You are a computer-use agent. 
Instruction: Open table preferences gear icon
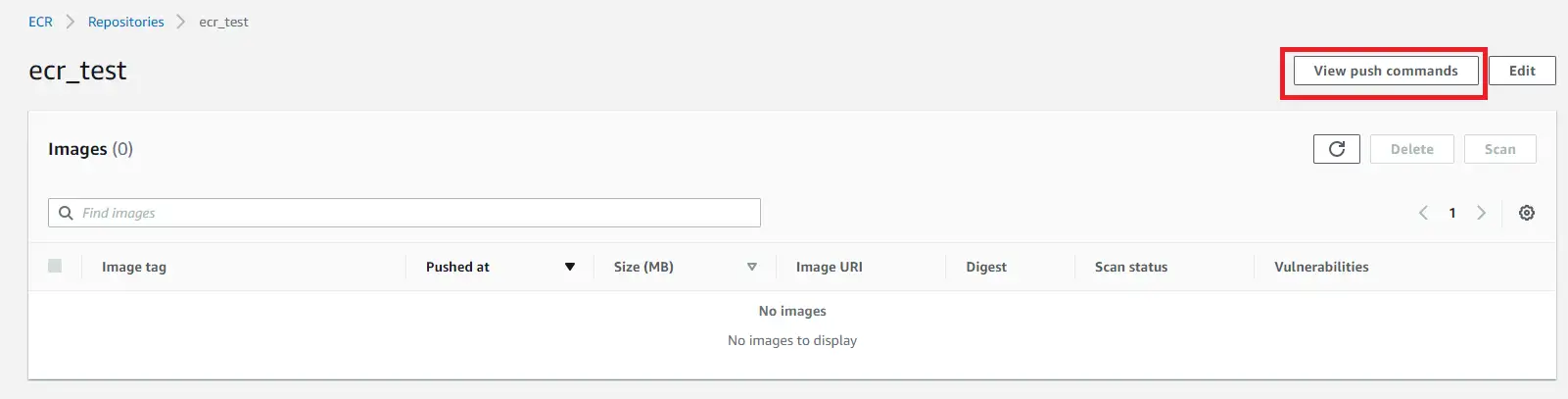tap(1526, 213)
